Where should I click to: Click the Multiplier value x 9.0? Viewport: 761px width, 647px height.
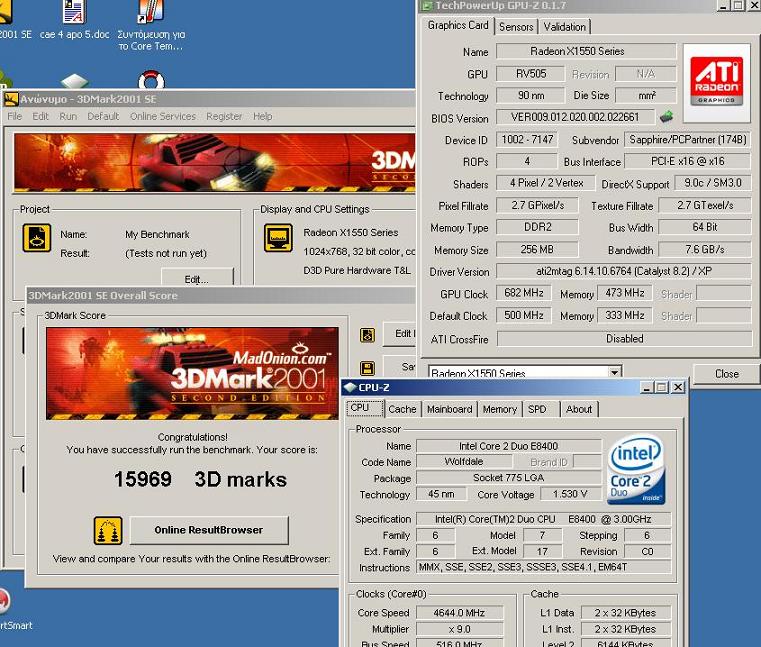[x=459, y=629]
